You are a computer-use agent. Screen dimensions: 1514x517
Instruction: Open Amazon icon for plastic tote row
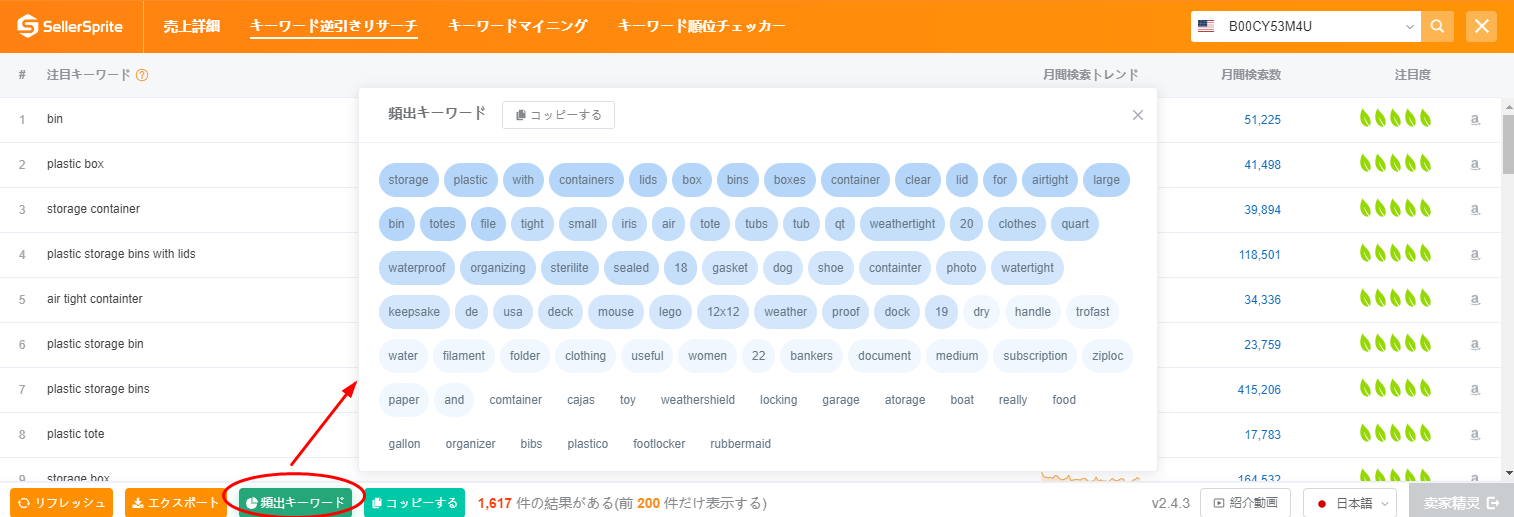(1475, 434)
